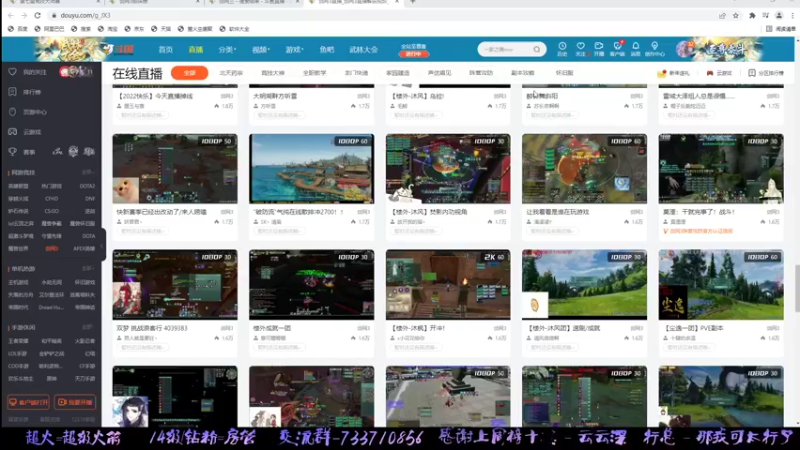800x450 pixels.
Task: Expand all under 单机热游 section
Action: (x=87, y=268)
